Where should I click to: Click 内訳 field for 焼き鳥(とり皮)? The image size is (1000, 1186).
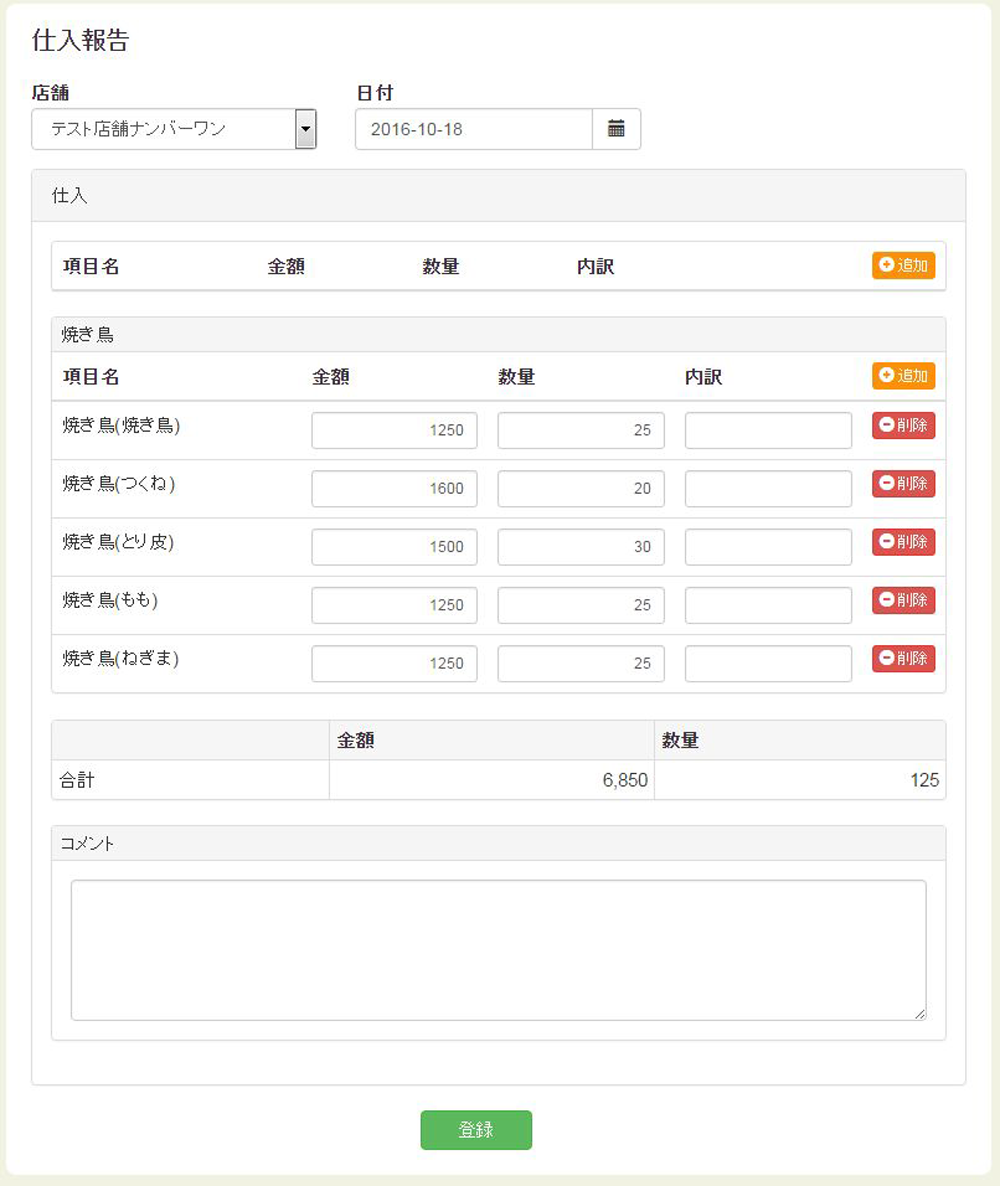click(x=768, y=547)
